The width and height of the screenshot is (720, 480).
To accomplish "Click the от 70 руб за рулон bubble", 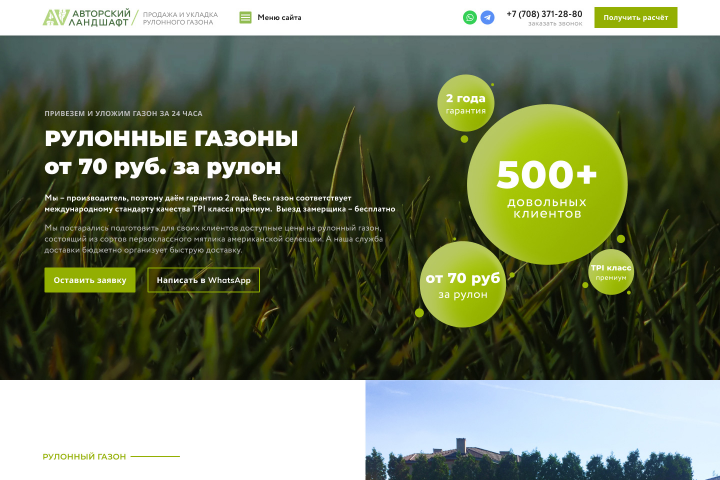I will point(463,284).
